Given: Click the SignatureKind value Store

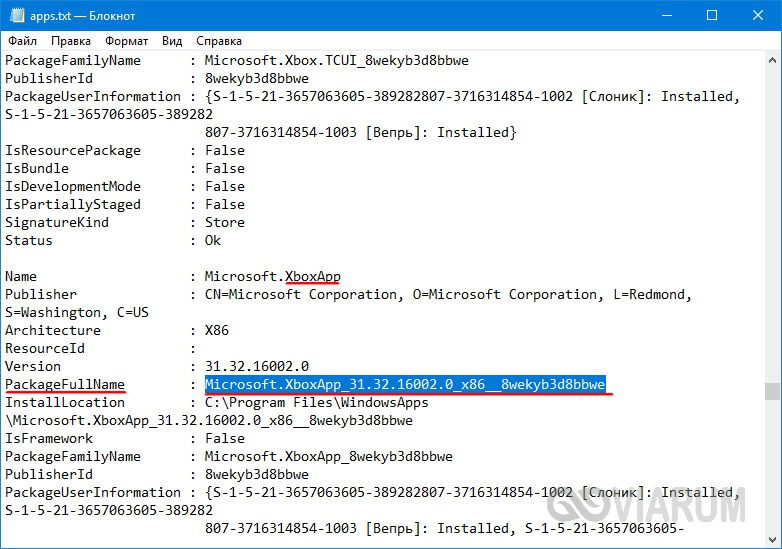Looking at the screenshot, I should 225,222.
